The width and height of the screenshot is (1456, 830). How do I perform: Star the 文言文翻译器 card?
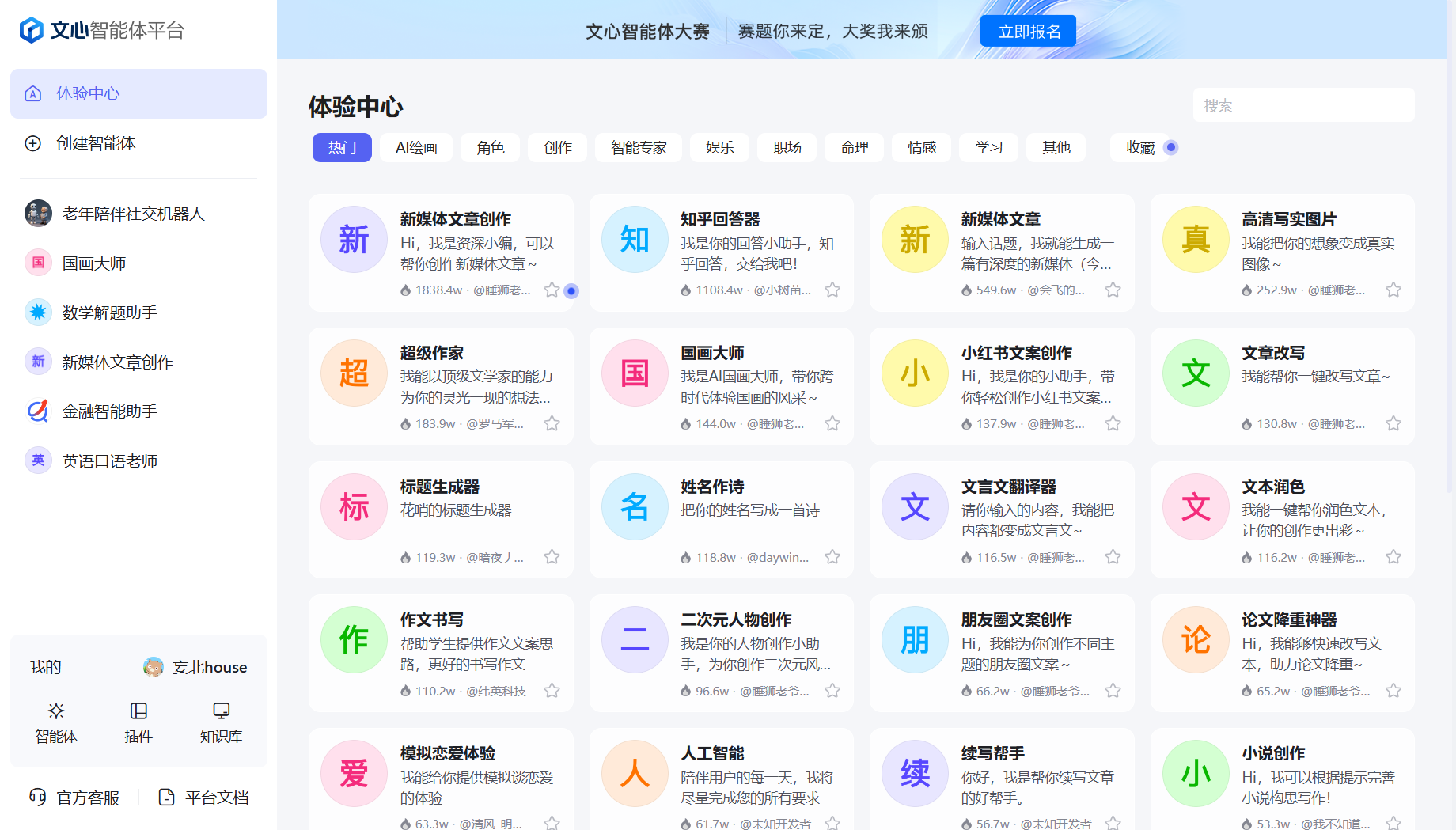point(1113,558)
